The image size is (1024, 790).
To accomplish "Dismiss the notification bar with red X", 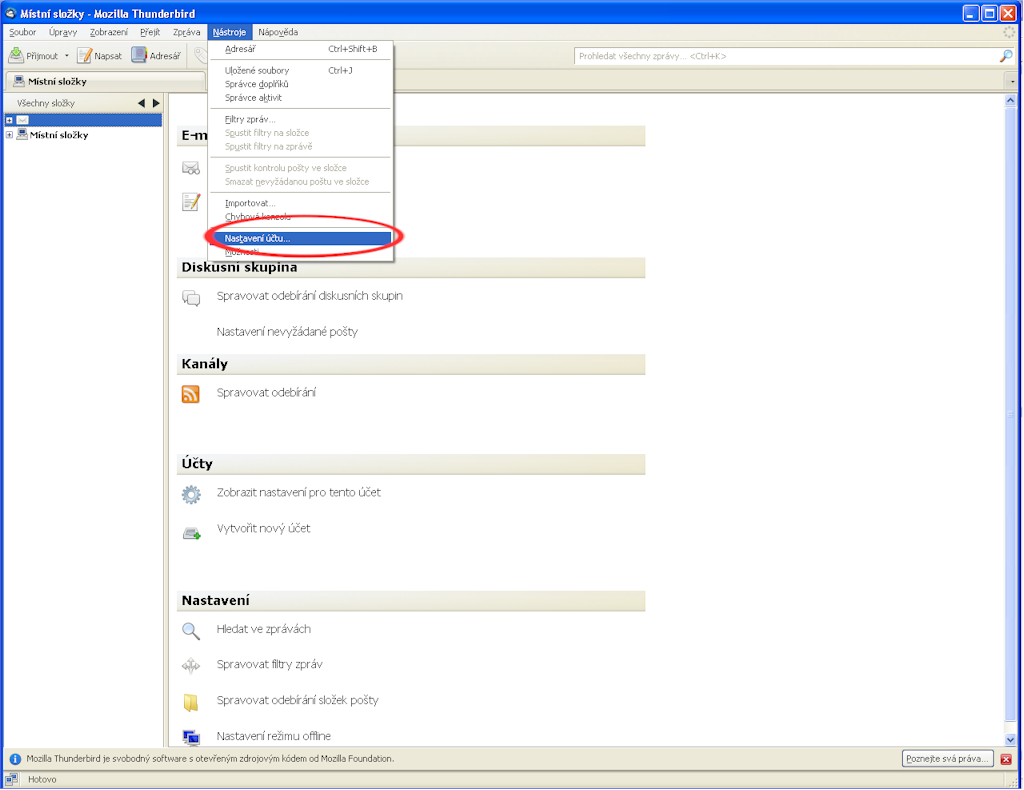I will tap(1006, 759).
